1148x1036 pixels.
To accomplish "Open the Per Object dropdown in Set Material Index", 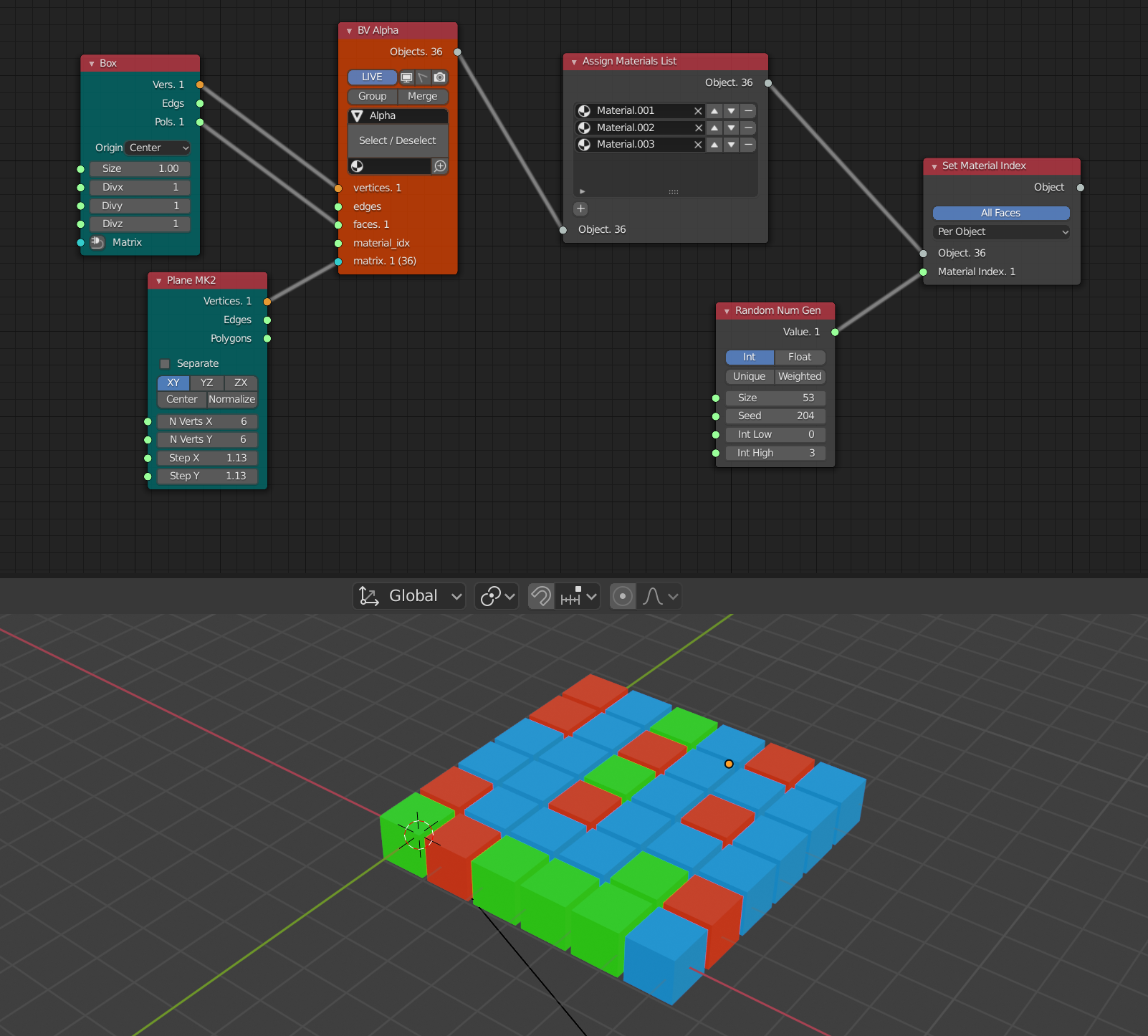I will click(x=1001, y=231).
